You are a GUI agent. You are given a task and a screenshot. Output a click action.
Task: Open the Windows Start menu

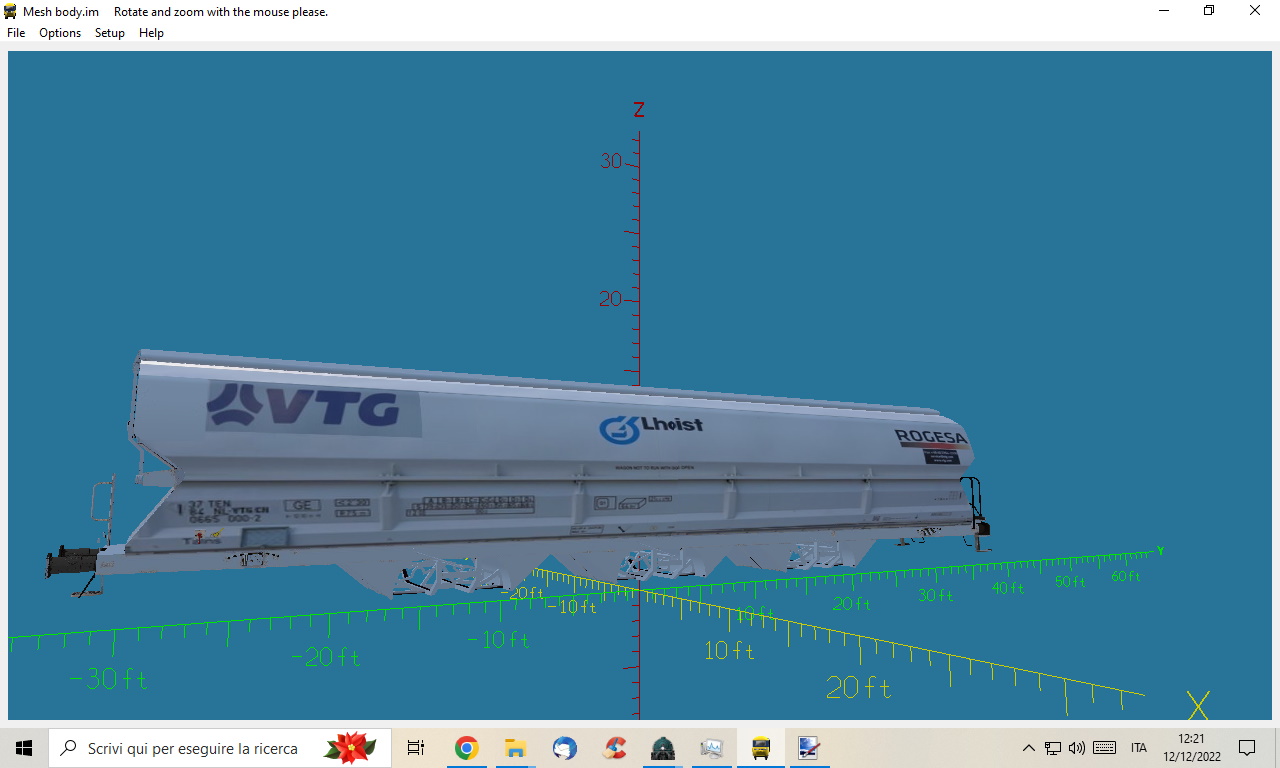coord(24,748)
